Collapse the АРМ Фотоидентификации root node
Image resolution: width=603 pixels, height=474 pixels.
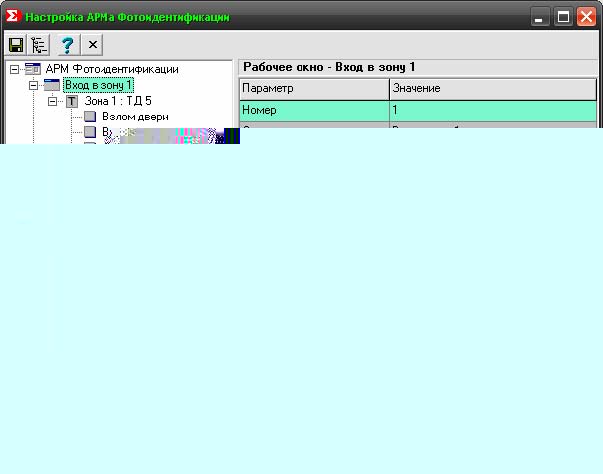coord(15,69)
